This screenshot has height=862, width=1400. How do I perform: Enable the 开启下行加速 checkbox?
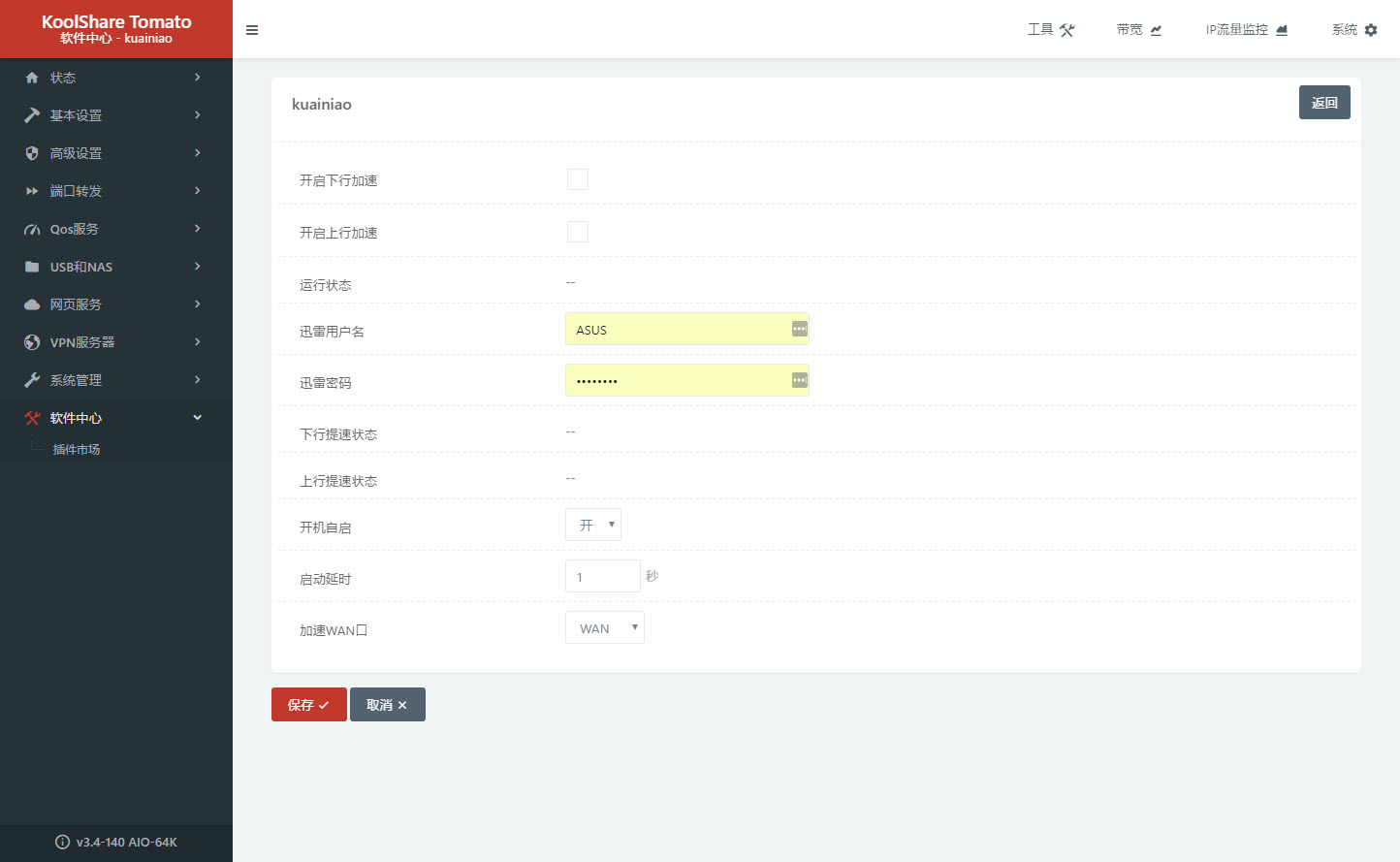577,179
